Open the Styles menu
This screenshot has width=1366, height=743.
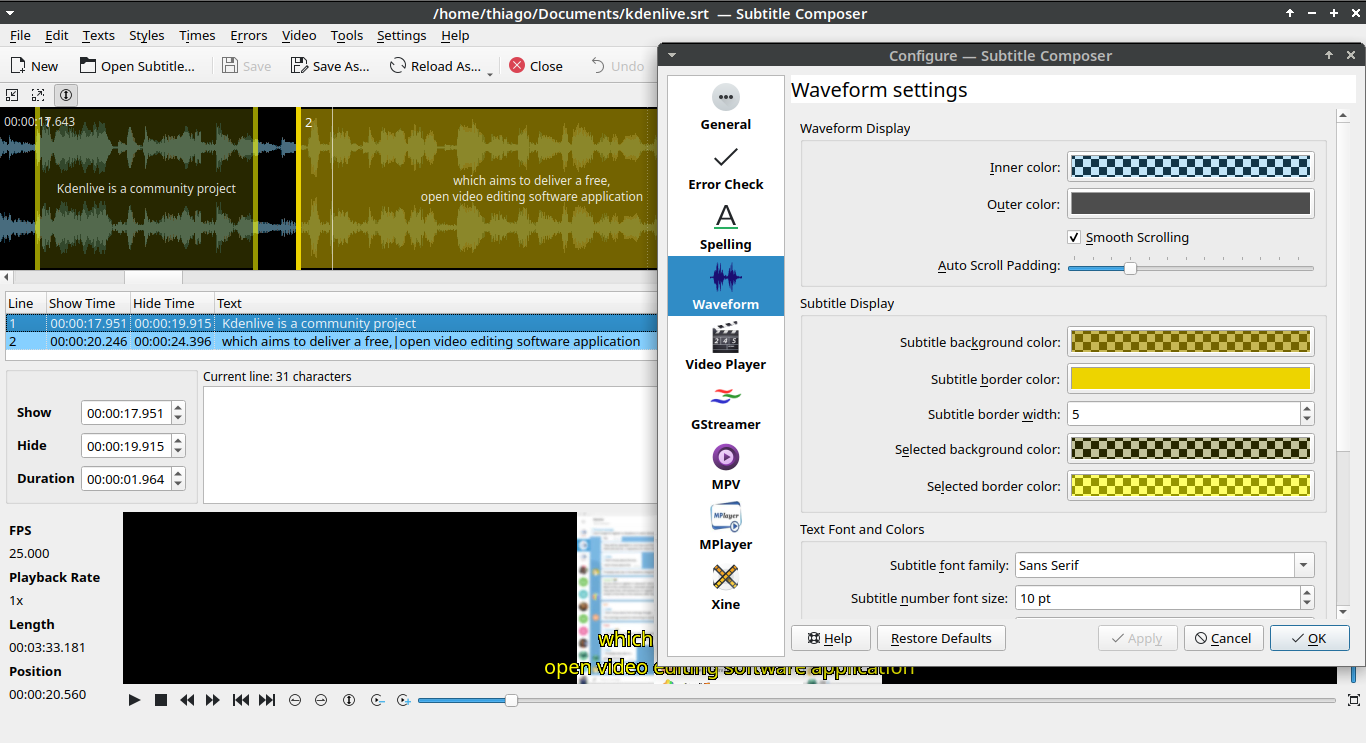(x=146, y=35)
